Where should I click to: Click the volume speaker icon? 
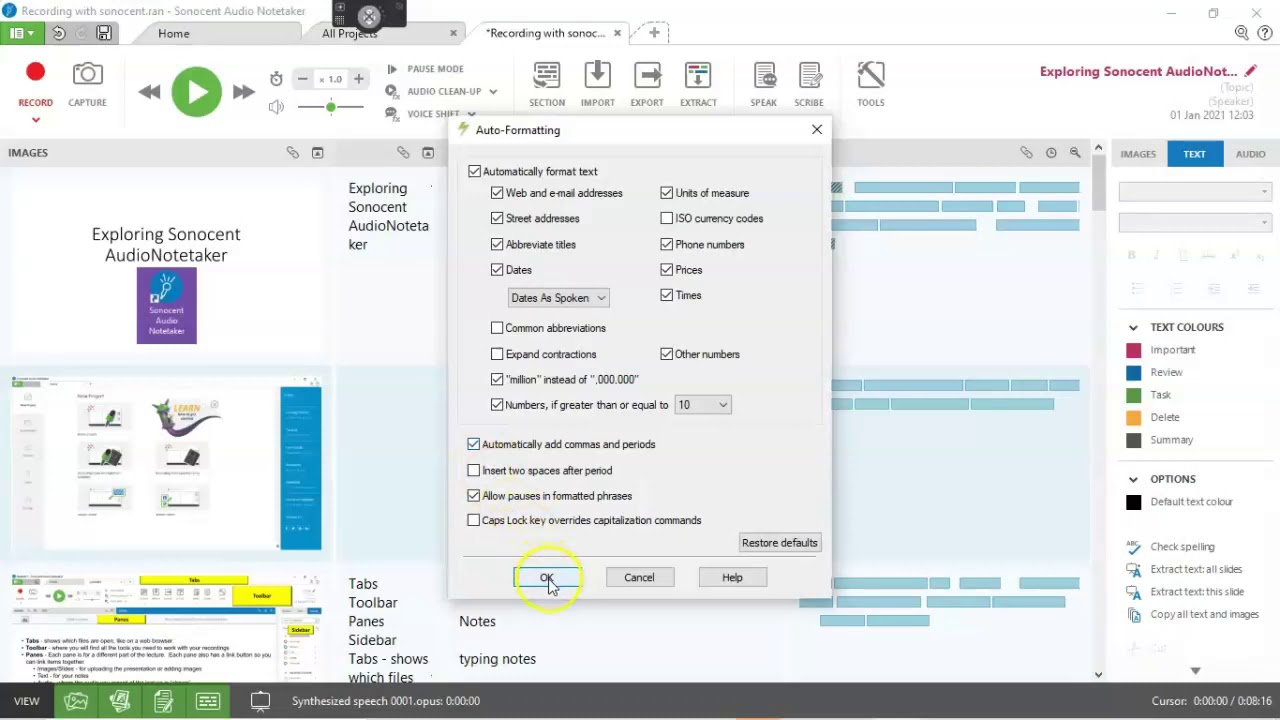click(x=276, y=106)
